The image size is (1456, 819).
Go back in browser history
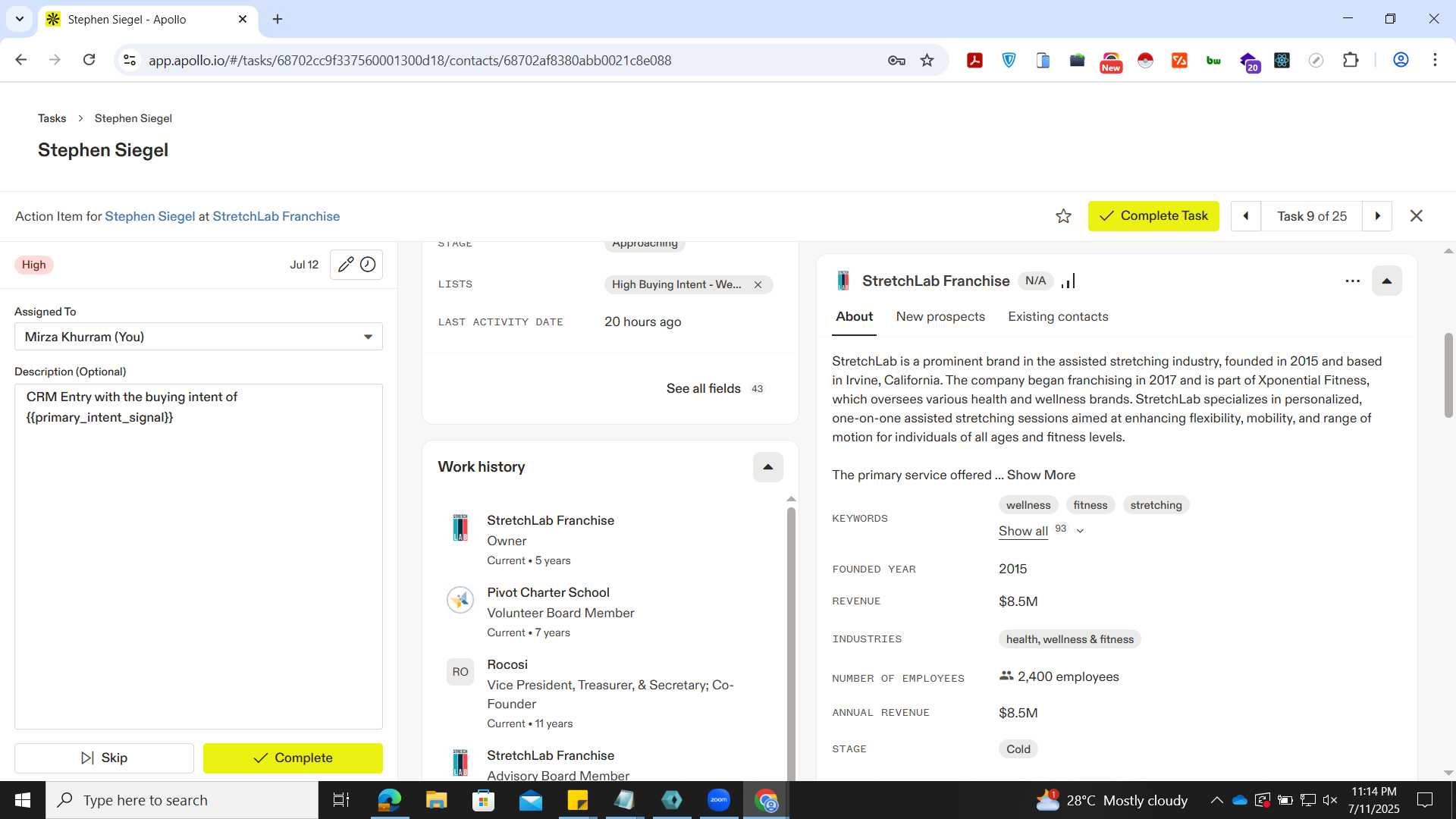21,60
